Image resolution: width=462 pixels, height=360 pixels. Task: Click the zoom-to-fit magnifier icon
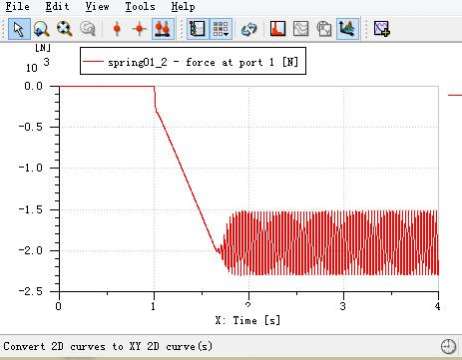(64, 29)
